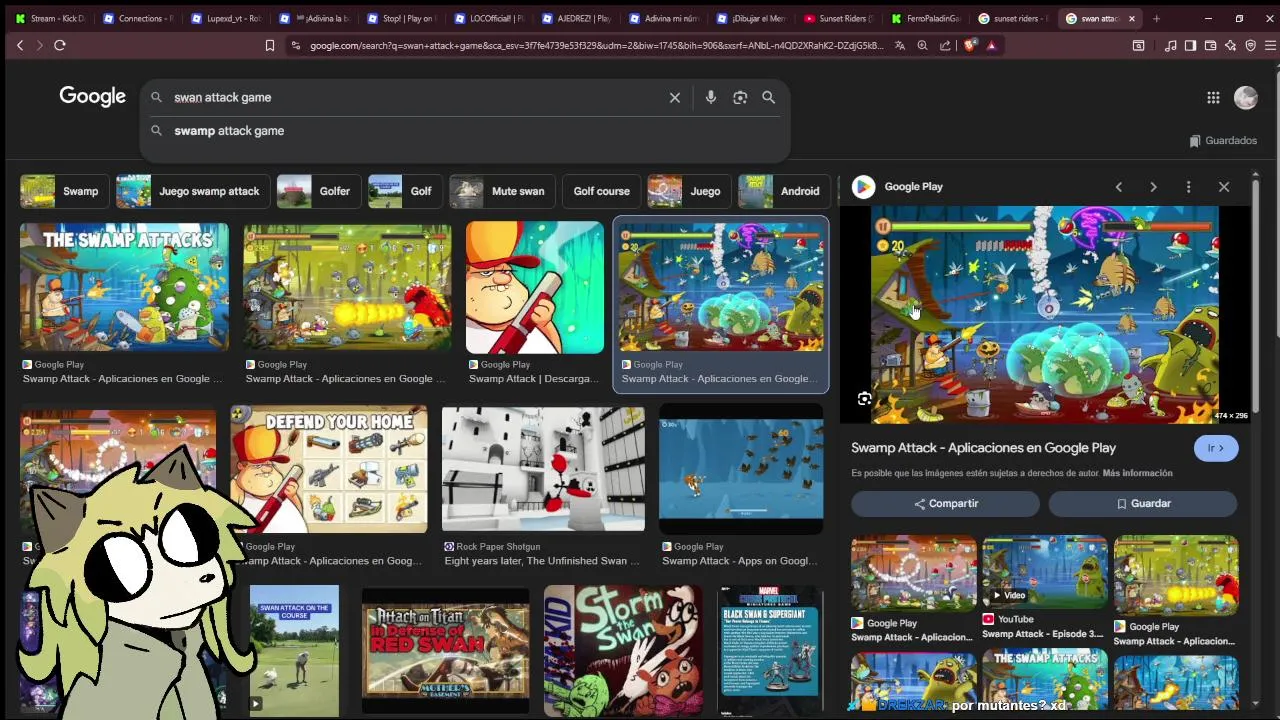Open the Brave Shields lion icon
The width and height of the screenshot is (1280, 720).
click(x=969, y=45)
